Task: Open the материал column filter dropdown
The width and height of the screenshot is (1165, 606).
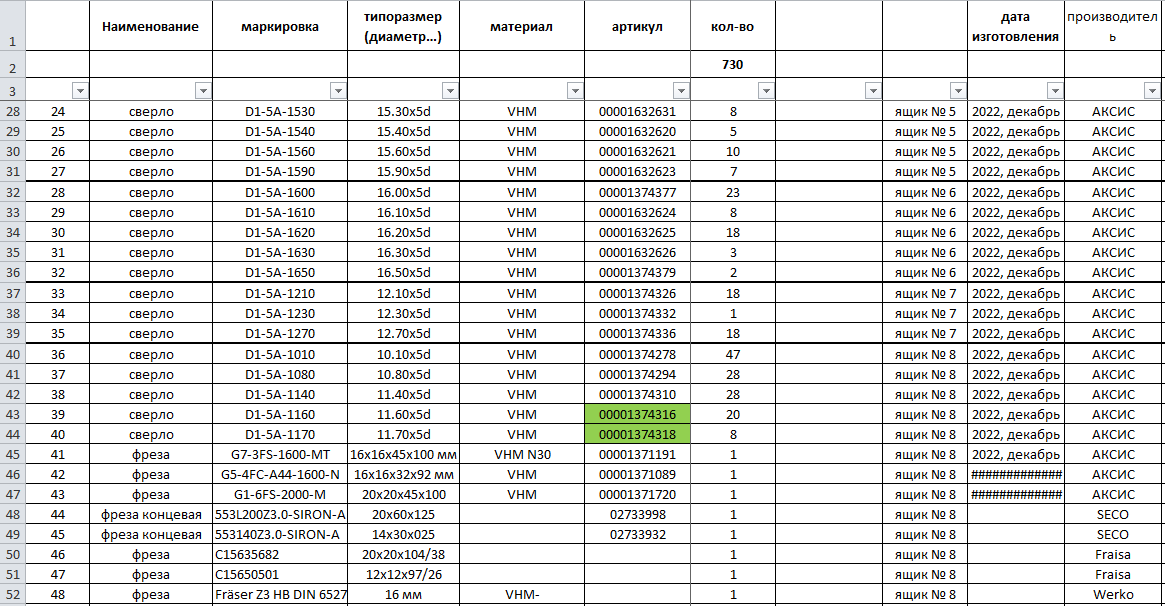Action: coord(574,91)
